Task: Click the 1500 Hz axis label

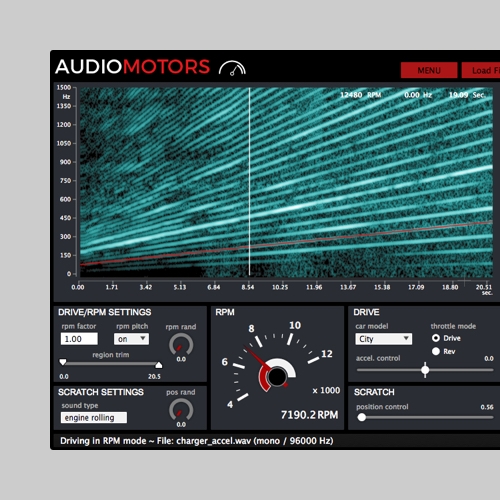Action: 64,87
